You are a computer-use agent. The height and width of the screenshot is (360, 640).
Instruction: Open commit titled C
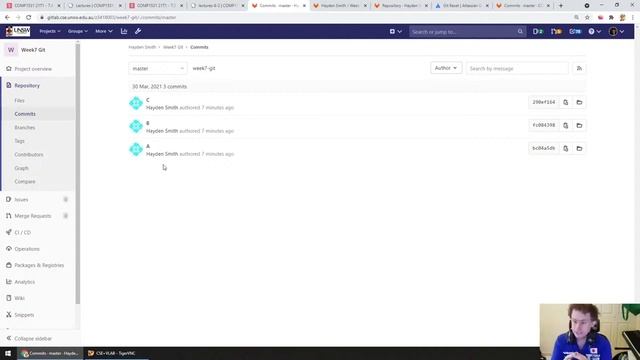(148, 100)
